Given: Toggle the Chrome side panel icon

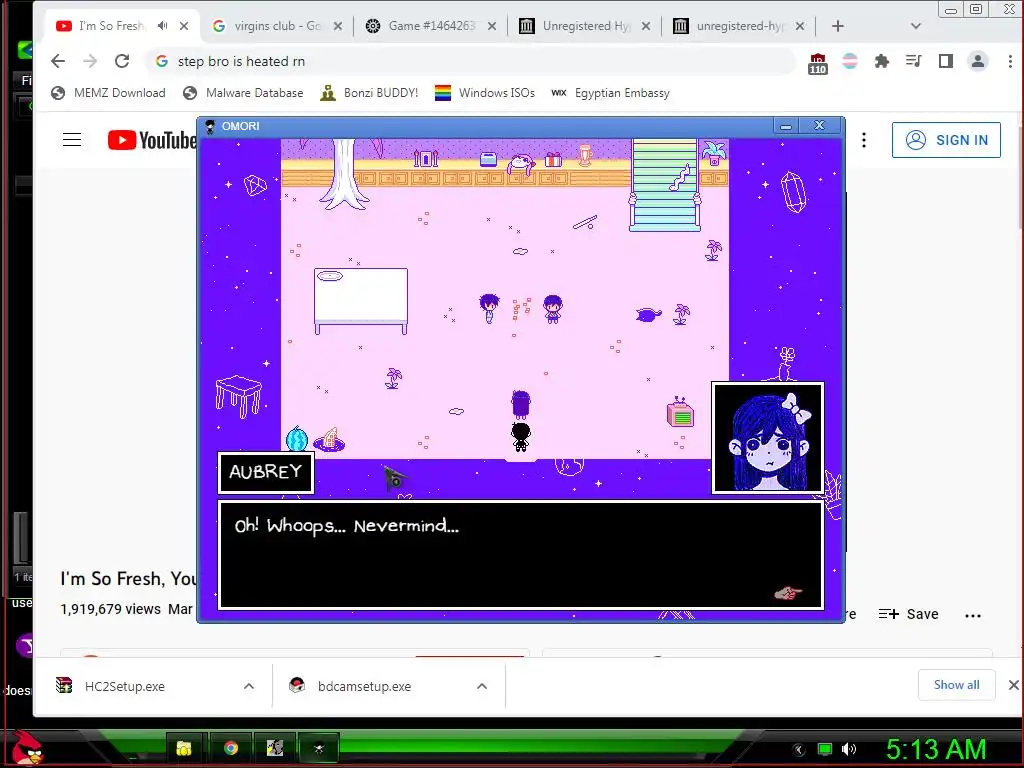Looking at the screenshot, I should tap(946, 61).
